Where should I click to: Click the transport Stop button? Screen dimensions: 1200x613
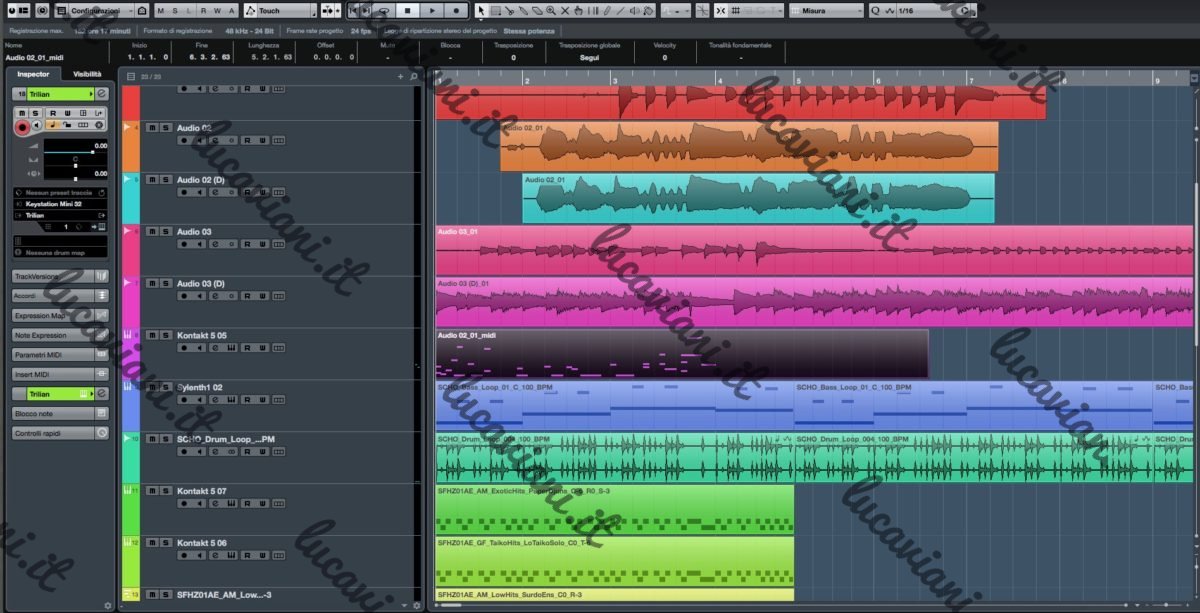[407, 10]
